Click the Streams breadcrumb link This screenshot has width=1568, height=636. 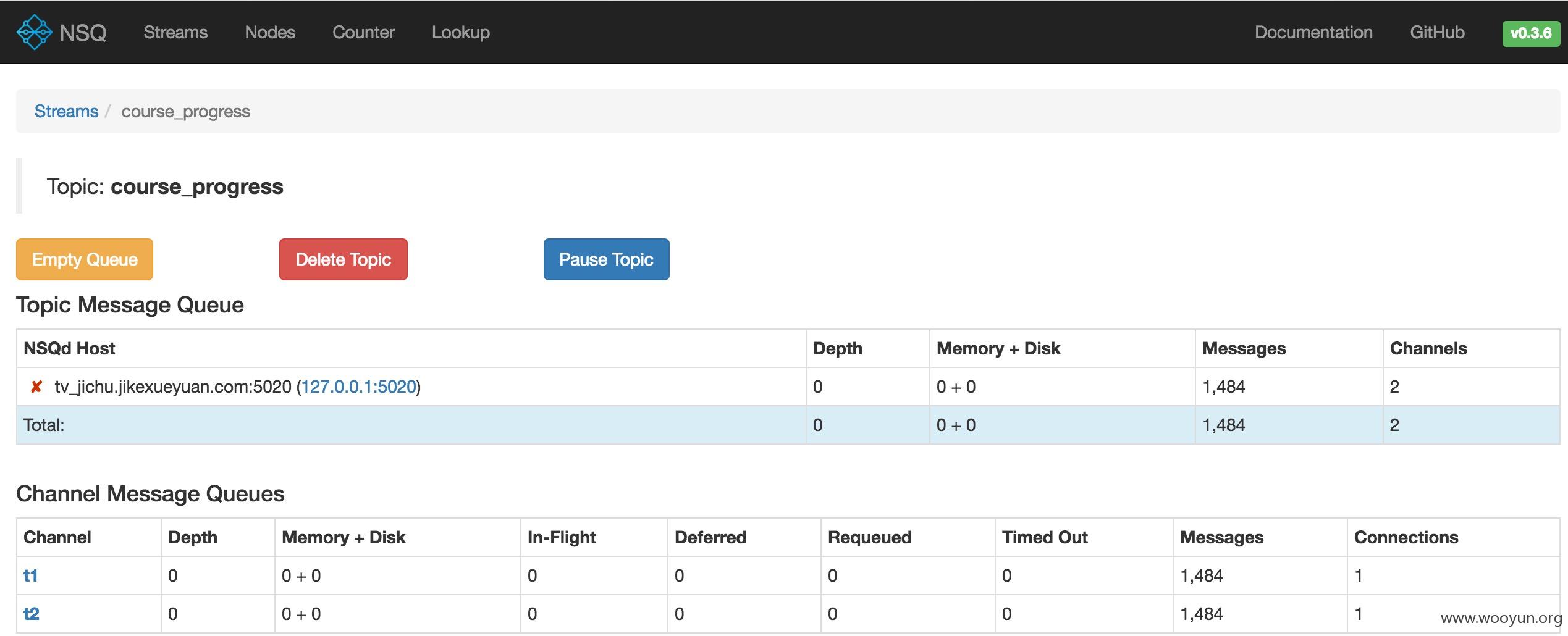(66, 111)
